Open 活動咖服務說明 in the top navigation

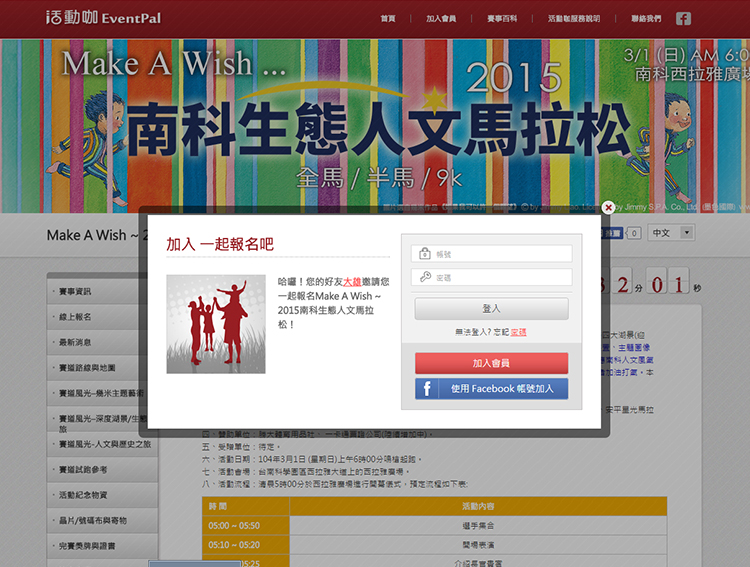(574, 19)
